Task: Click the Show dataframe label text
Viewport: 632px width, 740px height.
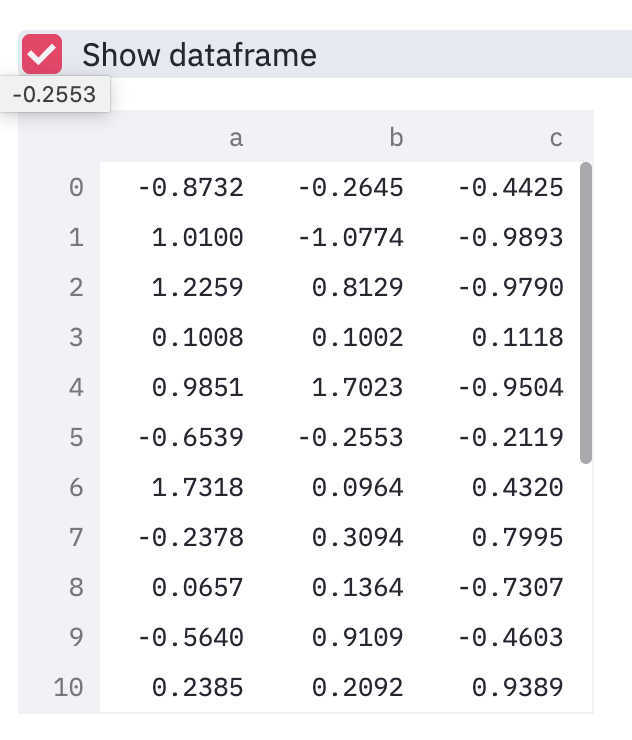Action: [x=199, y=55]
